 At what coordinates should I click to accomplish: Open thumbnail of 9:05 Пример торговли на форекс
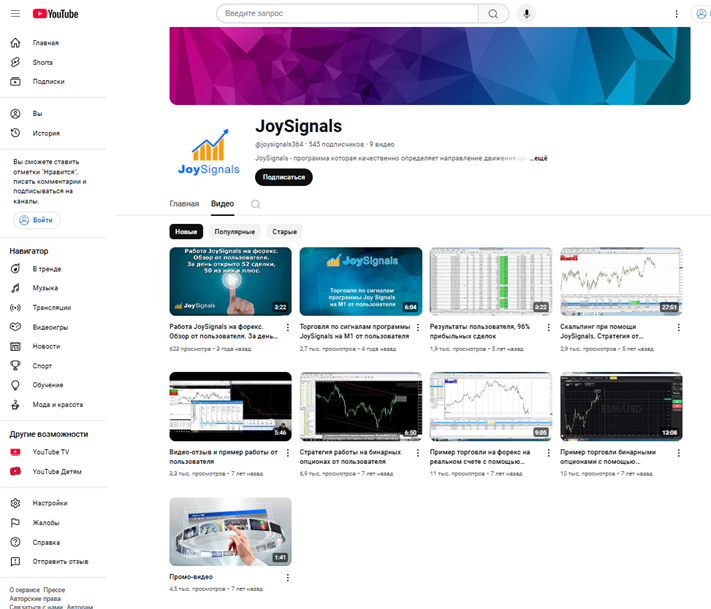point(491,406)
